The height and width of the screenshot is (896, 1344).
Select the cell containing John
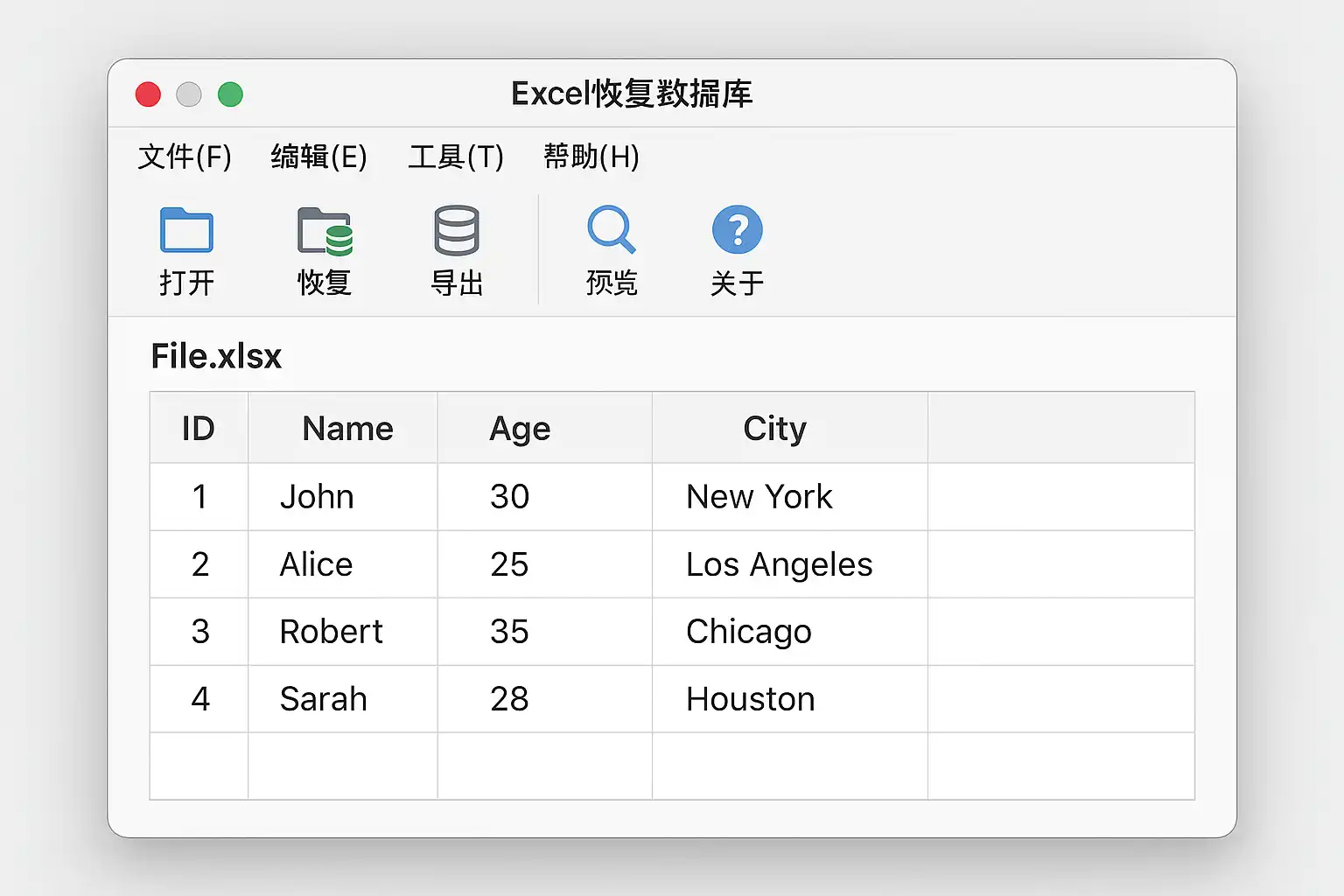343,497
